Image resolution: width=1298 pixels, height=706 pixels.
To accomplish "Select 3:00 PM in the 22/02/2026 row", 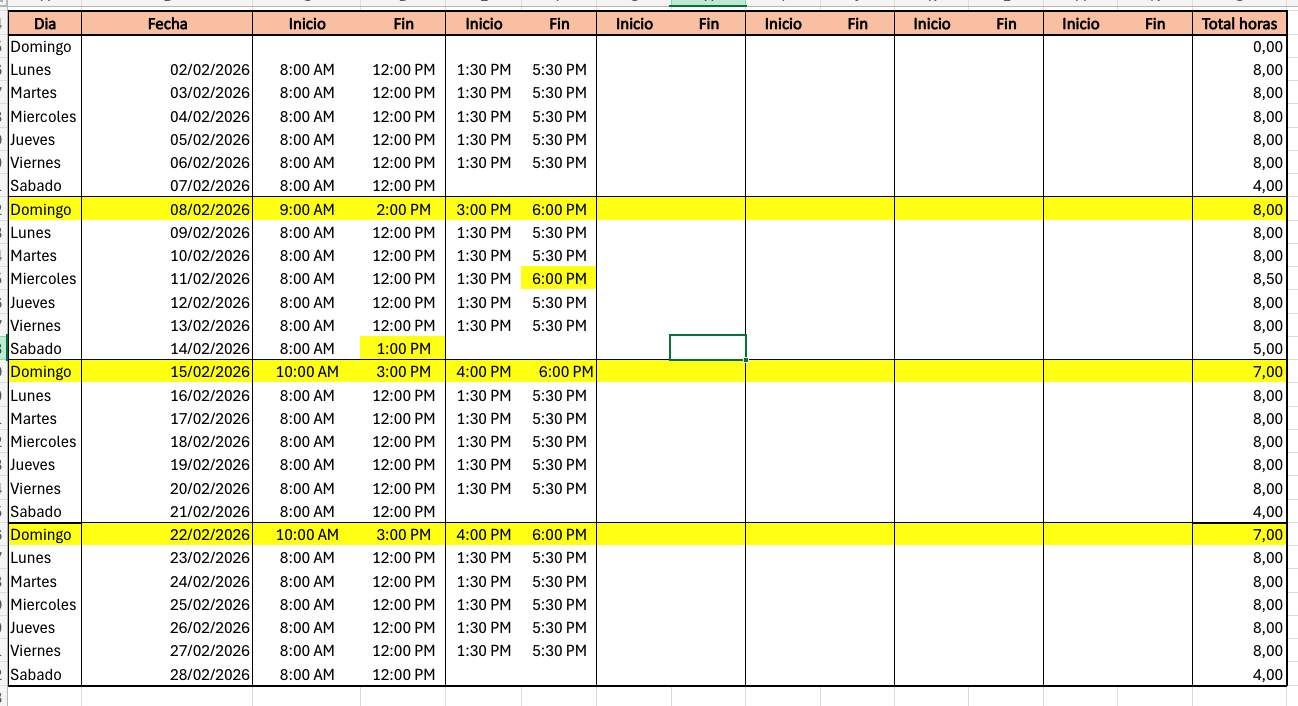I will click(x=403, y=535).
